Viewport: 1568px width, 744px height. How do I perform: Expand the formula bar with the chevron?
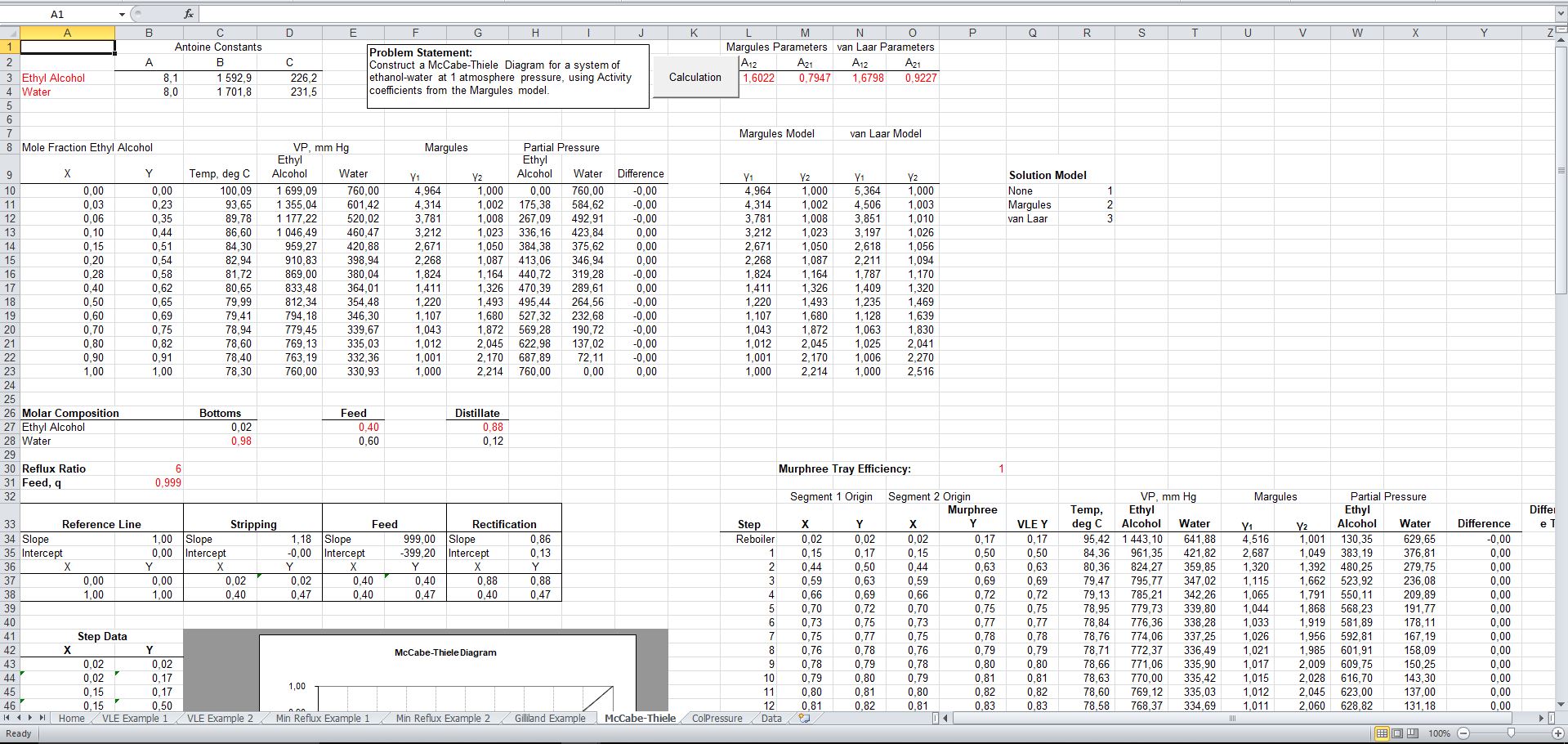click(1560, 14)
